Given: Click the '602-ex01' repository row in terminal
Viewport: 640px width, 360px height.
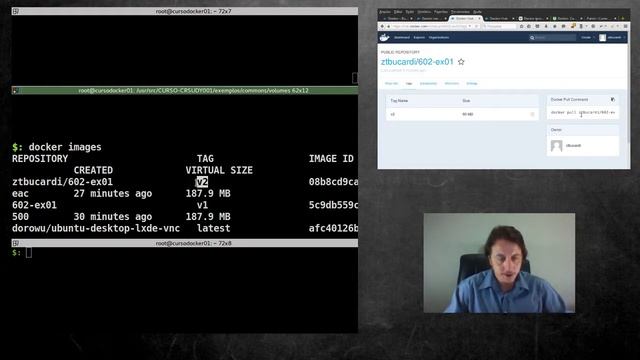Looking at the screenshot, I should tap(34, 205).
